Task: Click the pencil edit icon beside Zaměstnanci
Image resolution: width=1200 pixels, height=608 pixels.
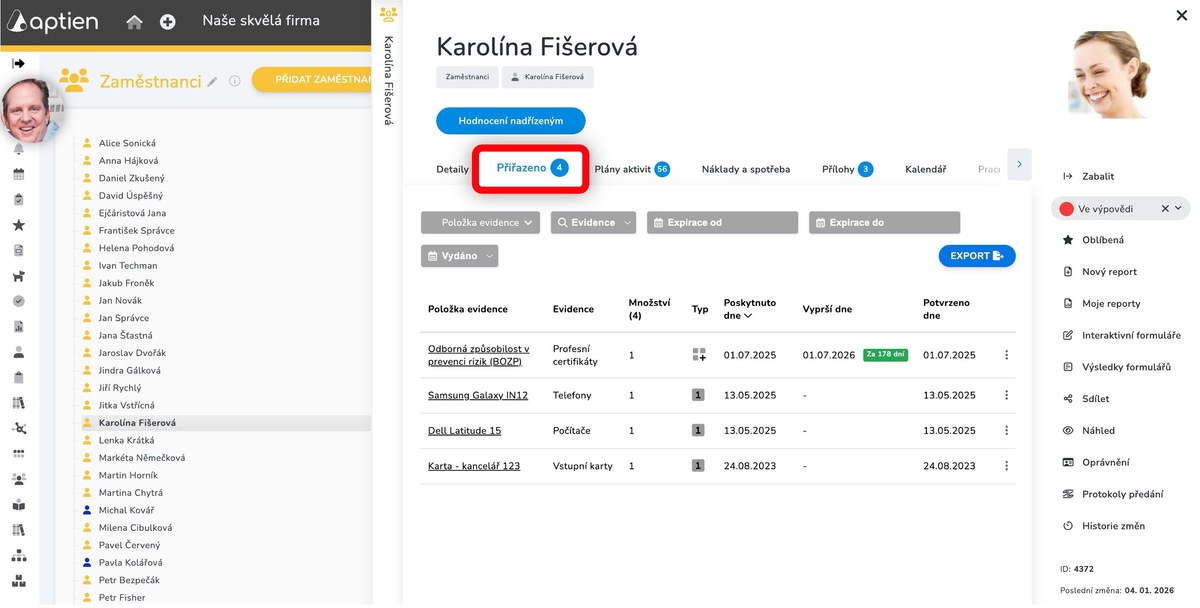Action: (212, 82)
